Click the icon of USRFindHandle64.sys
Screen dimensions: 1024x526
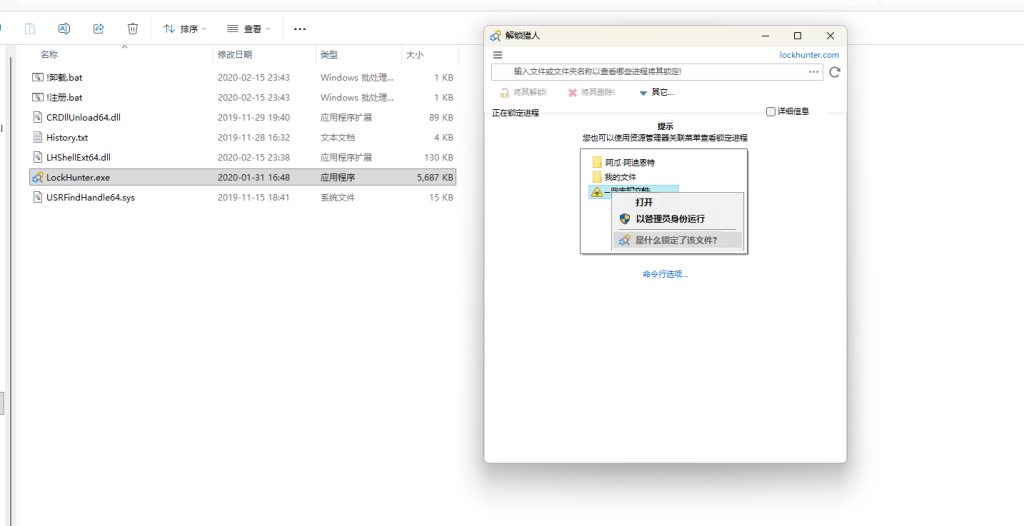point(38,197)
